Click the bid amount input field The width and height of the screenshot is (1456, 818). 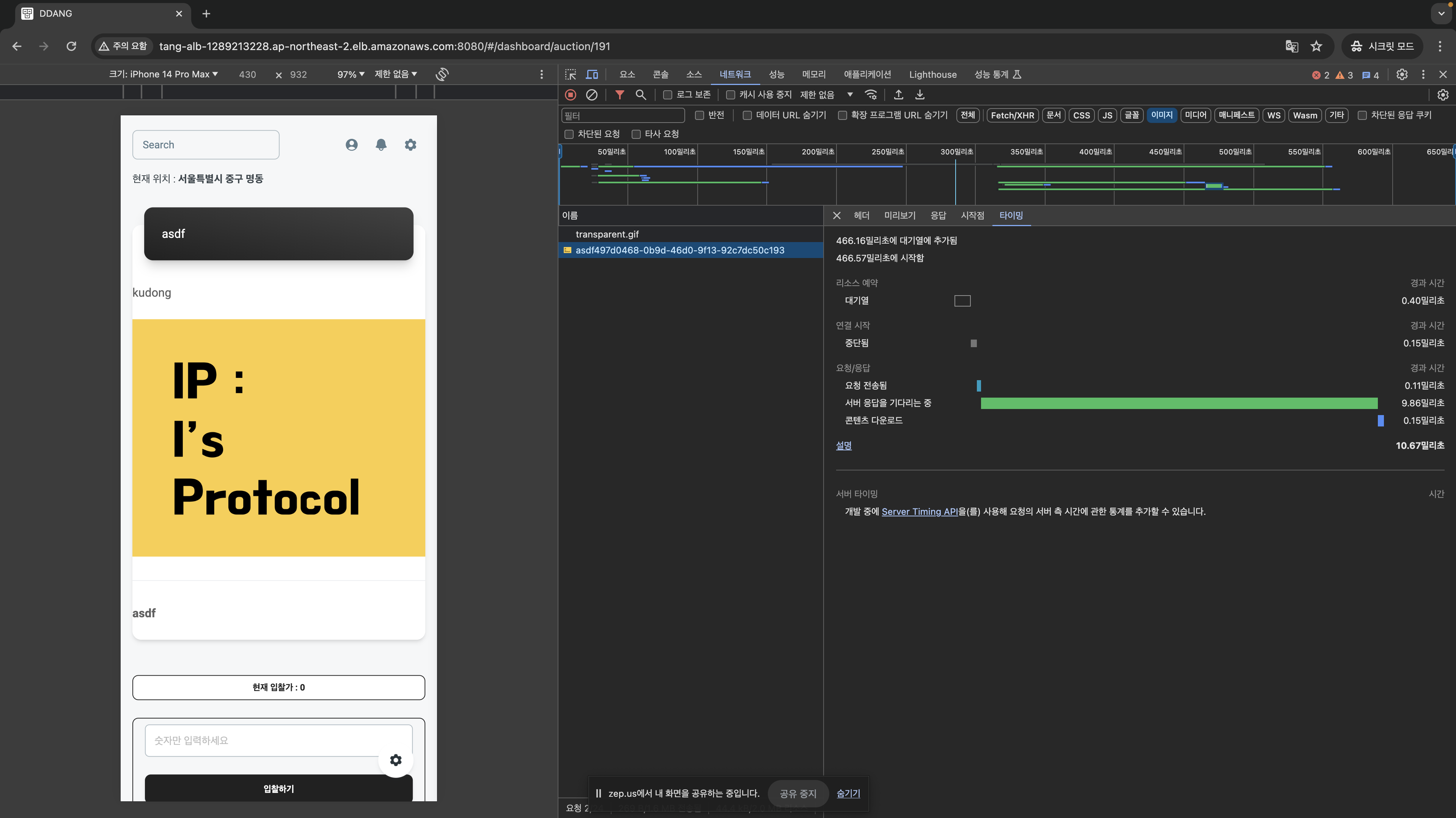[279, 741]
